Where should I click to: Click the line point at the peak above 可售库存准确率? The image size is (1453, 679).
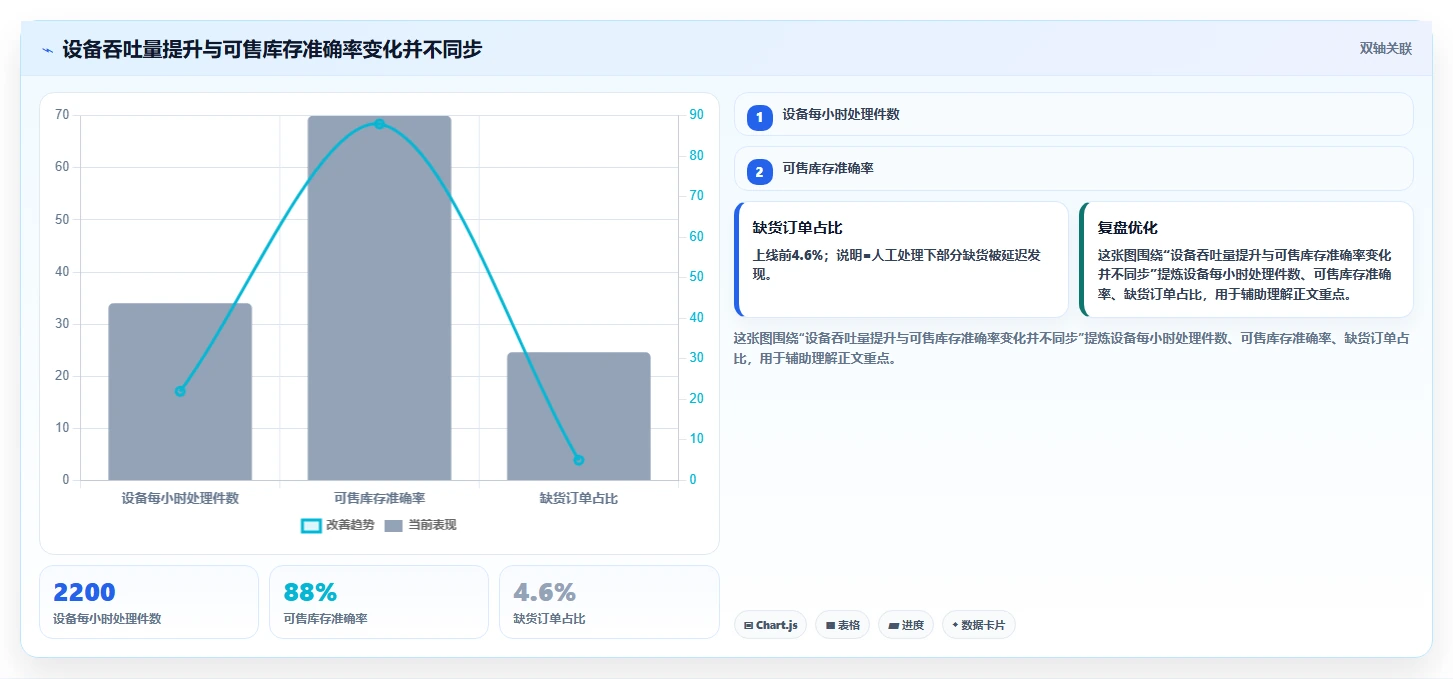point(379,124)
